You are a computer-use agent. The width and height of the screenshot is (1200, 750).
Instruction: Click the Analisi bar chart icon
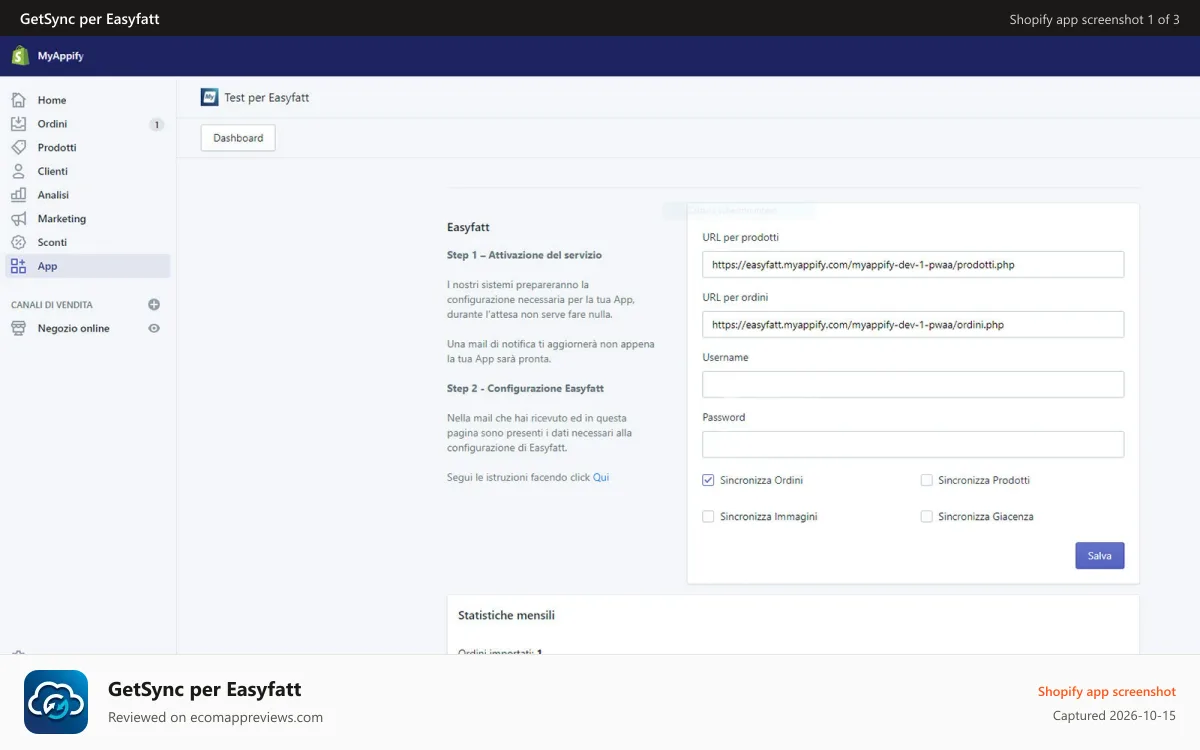click(x=18, y=195)
